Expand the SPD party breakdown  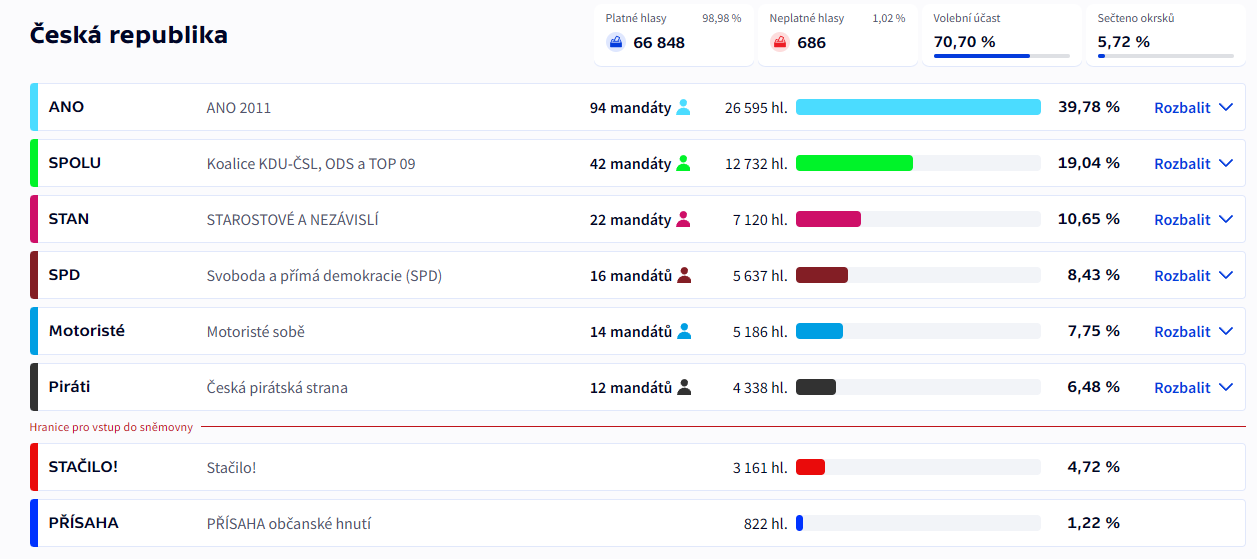1193,276
